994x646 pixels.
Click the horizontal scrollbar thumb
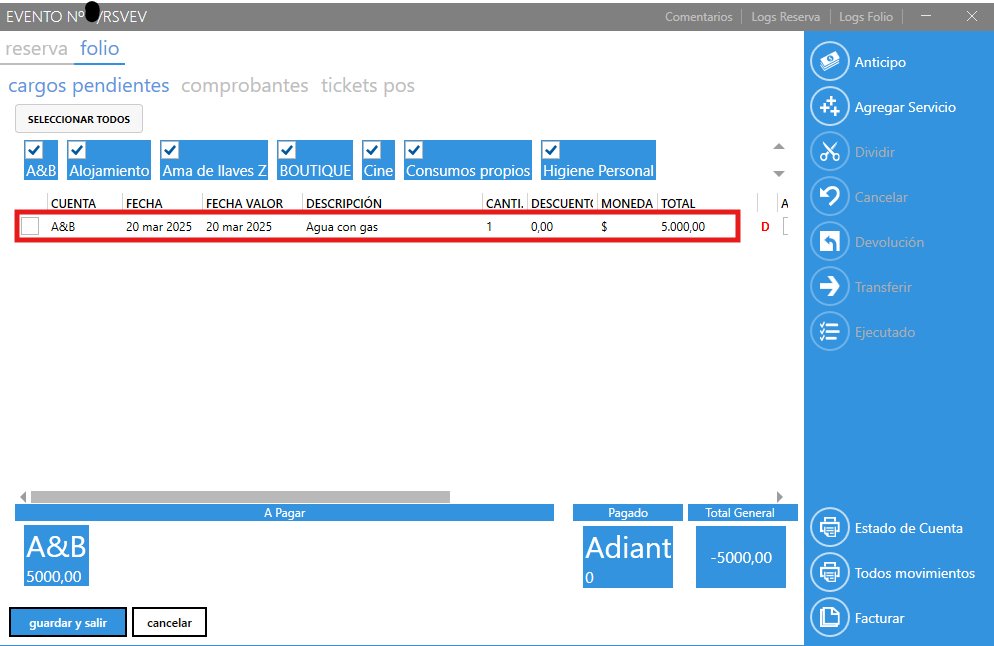[x=240, y=496]
